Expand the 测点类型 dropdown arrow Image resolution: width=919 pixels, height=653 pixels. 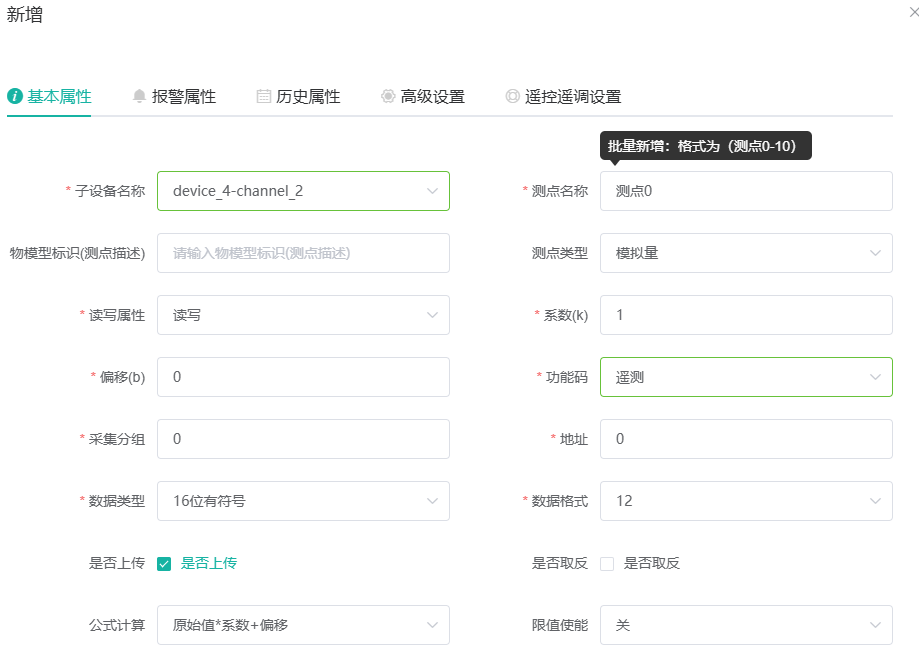click(875, 253)
